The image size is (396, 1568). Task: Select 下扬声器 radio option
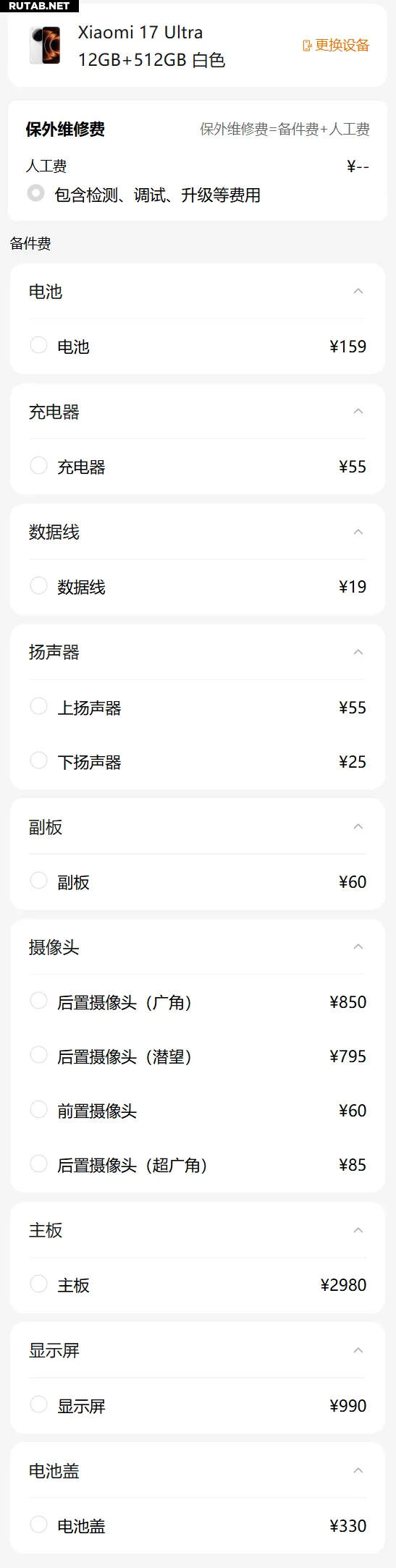(x=38, y=760)
